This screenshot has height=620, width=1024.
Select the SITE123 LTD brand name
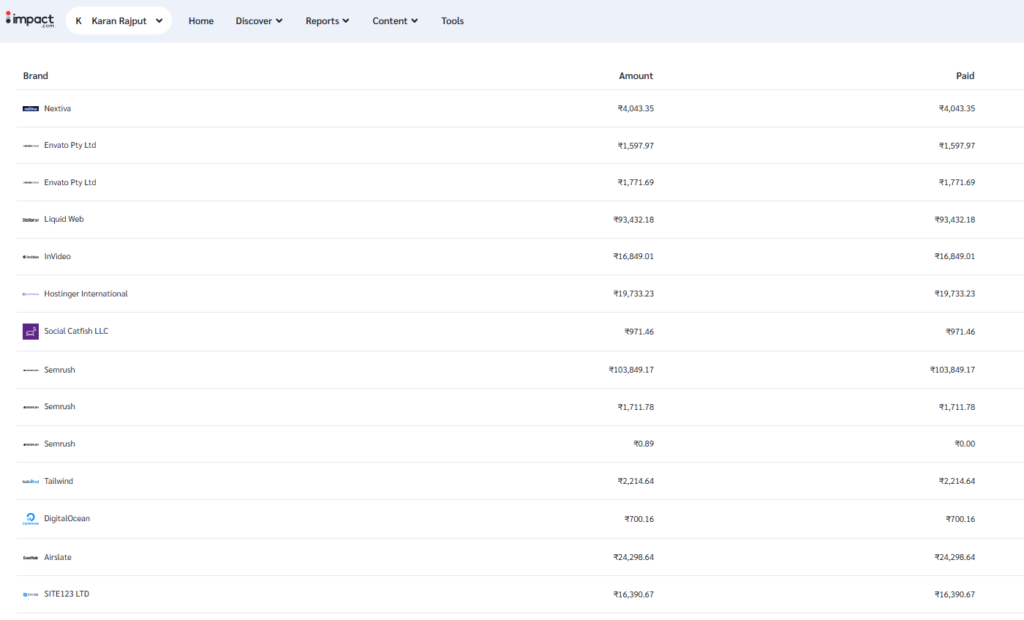coord(67,594)
